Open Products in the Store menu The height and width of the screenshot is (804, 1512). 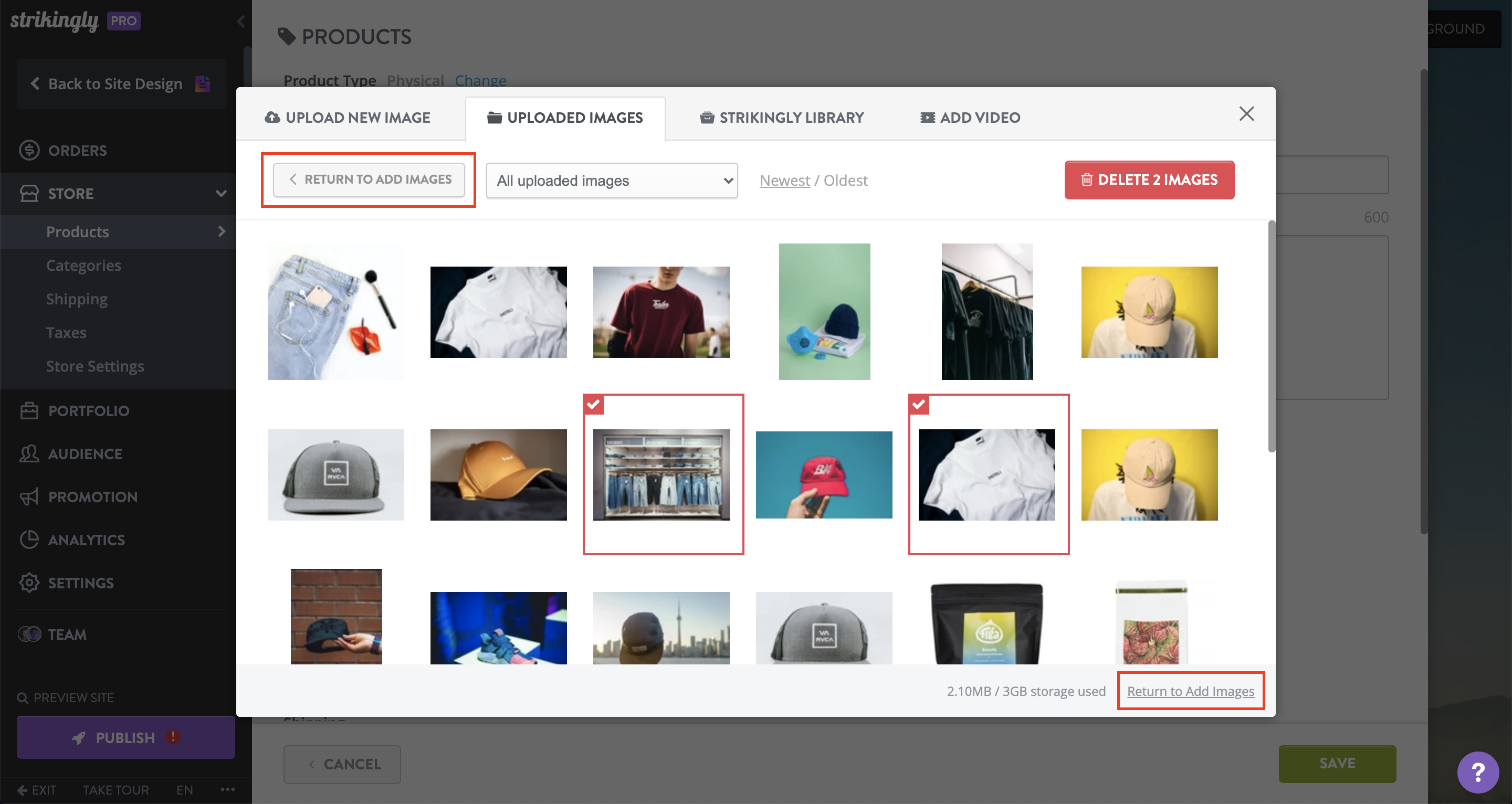coord(78,231)
